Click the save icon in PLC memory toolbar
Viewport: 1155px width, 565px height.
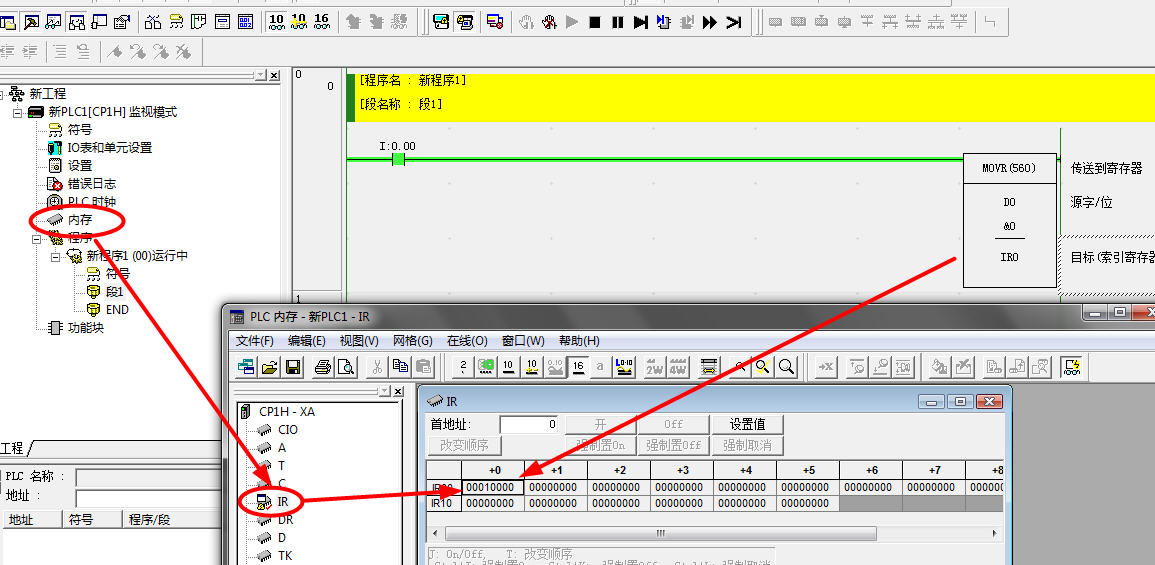294,367
